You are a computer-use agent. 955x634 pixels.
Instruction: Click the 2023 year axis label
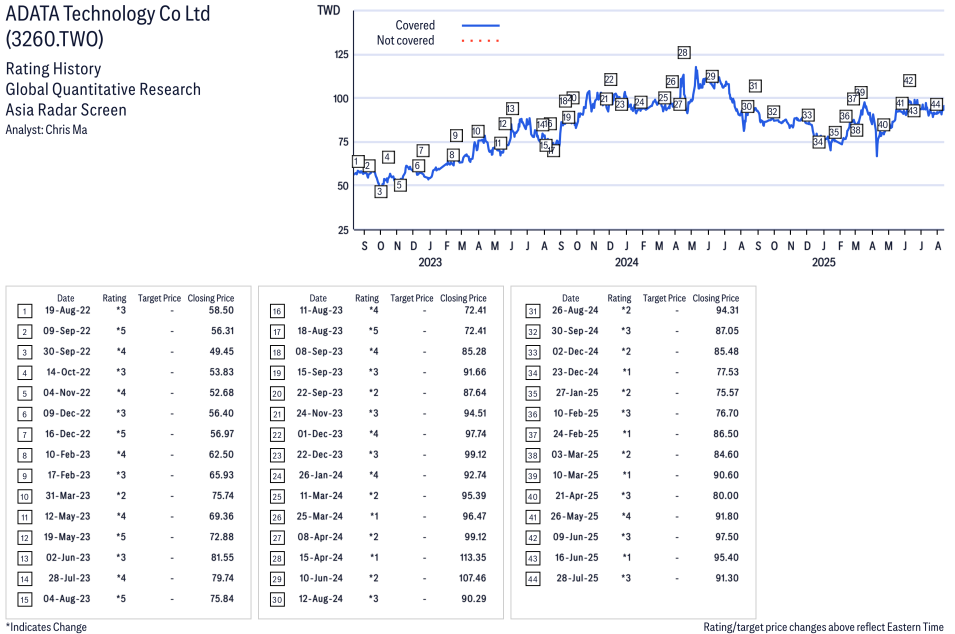click(429, 262)
